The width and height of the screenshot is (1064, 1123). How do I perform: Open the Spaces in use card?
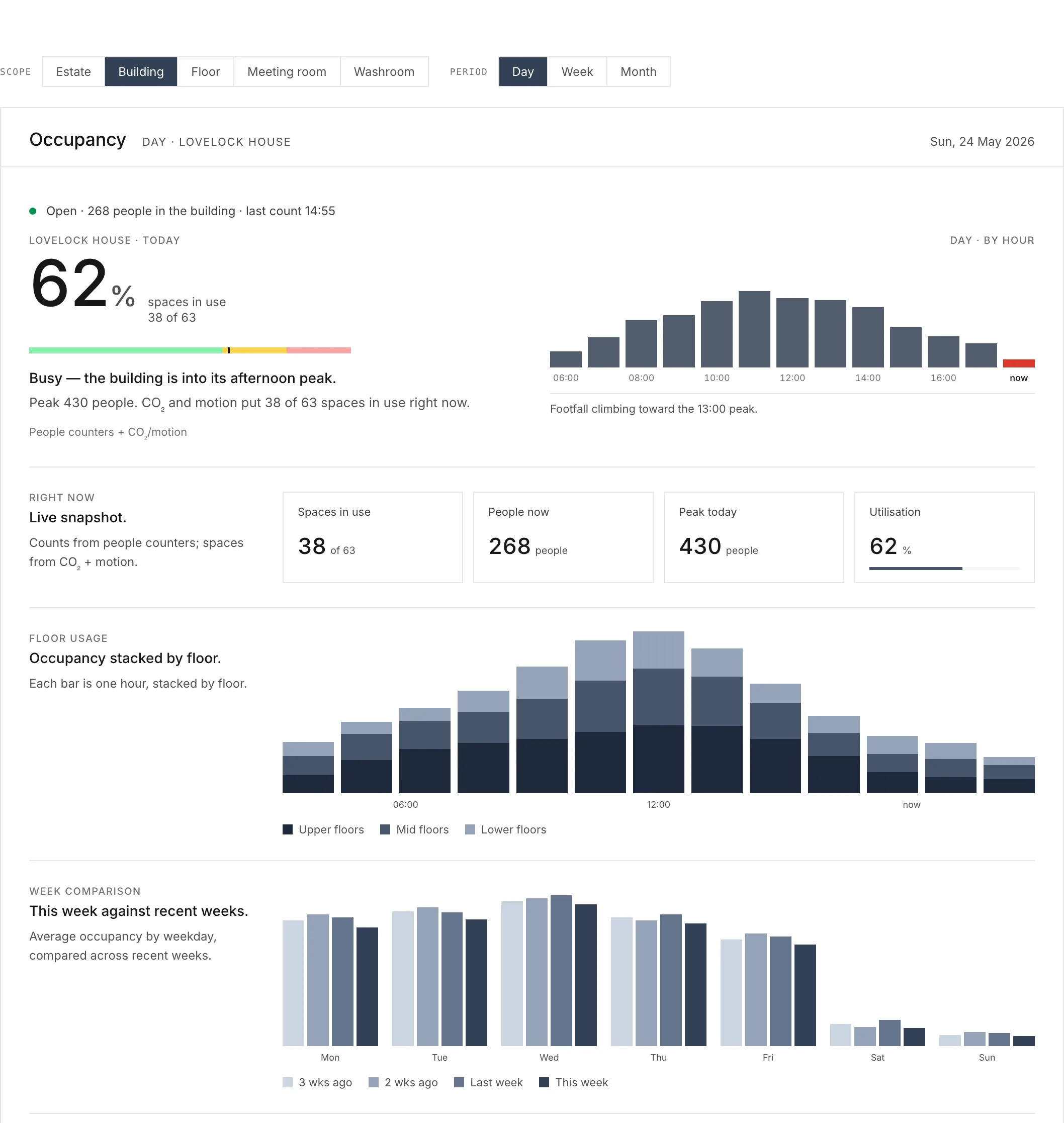coord(373,537)
